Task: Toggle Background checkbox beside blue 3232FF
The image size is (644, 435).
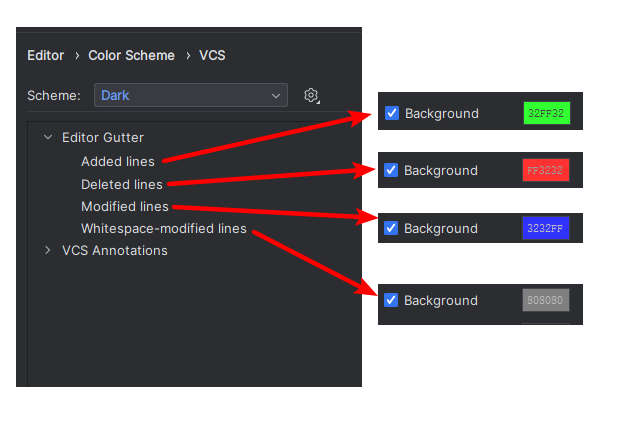Action: coord(391,228)
